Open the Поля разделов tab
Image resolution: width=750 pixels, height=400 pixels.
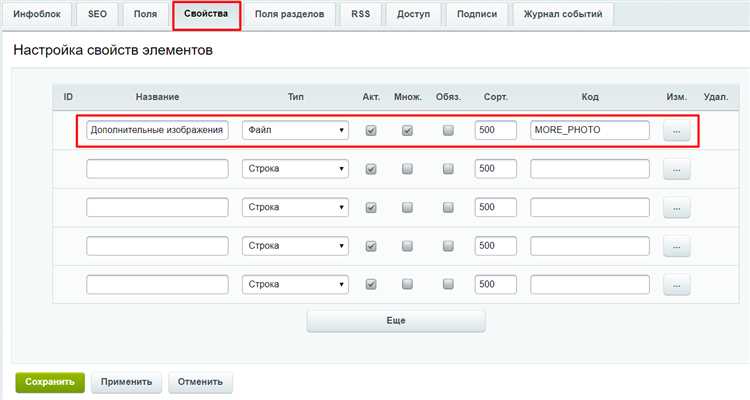(x=289, y=14)
